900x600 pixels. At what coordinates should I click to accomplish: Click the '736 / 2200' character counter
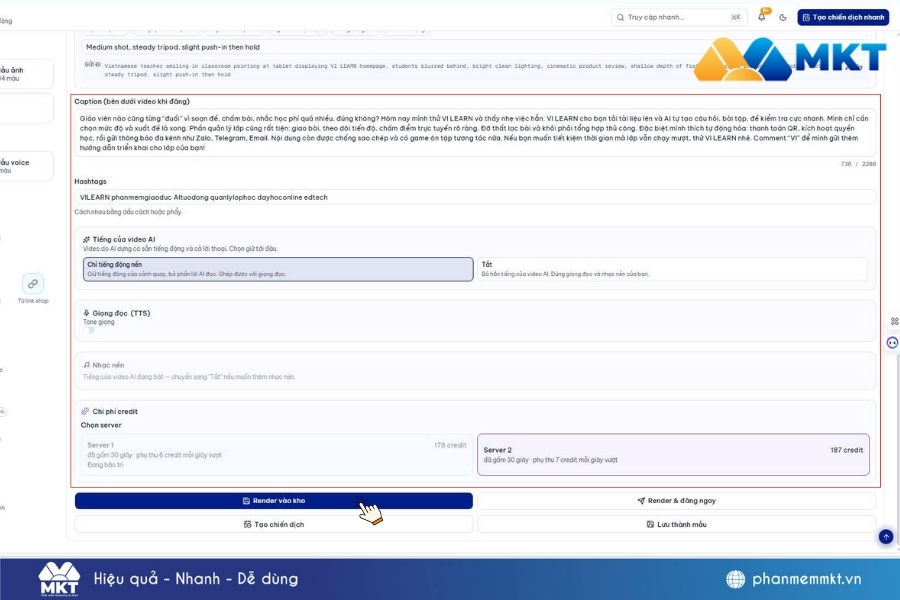[x=858, y=164]
